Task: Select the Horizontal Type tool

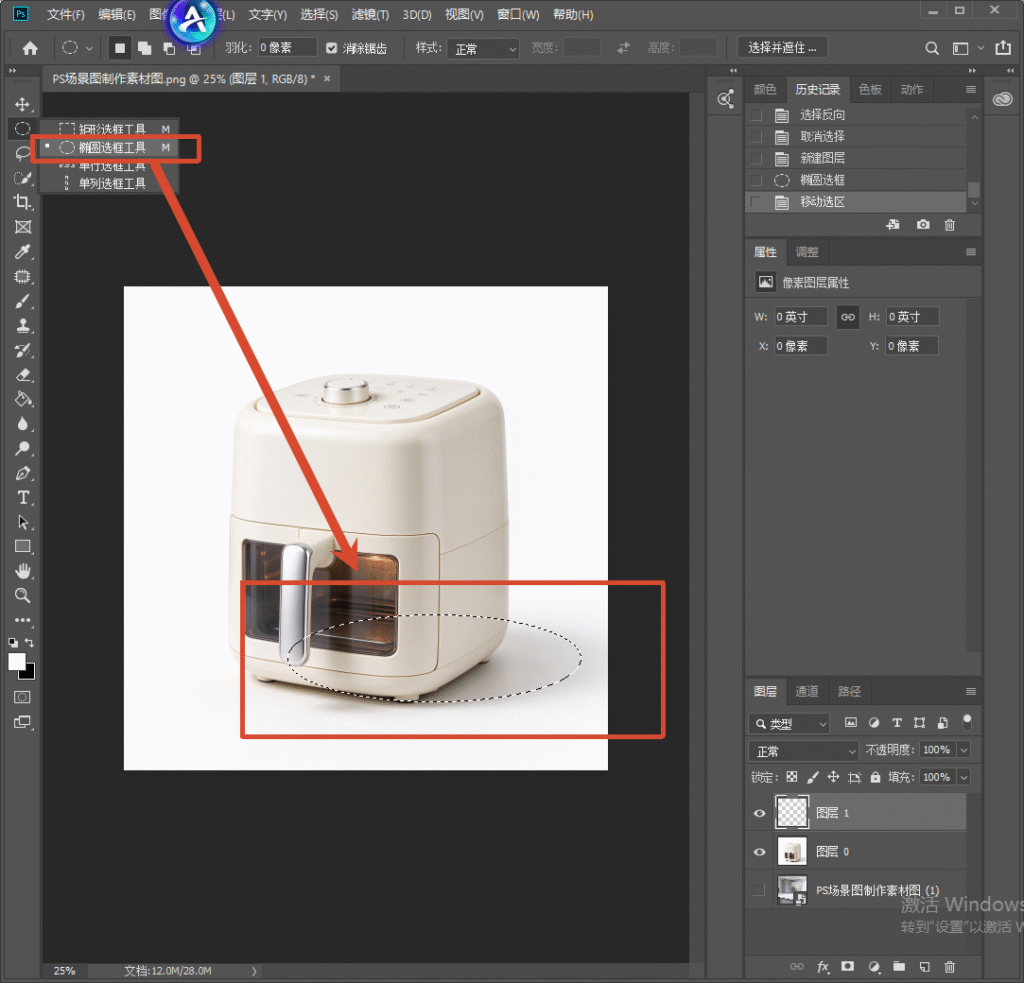Action: coord(23,498)
